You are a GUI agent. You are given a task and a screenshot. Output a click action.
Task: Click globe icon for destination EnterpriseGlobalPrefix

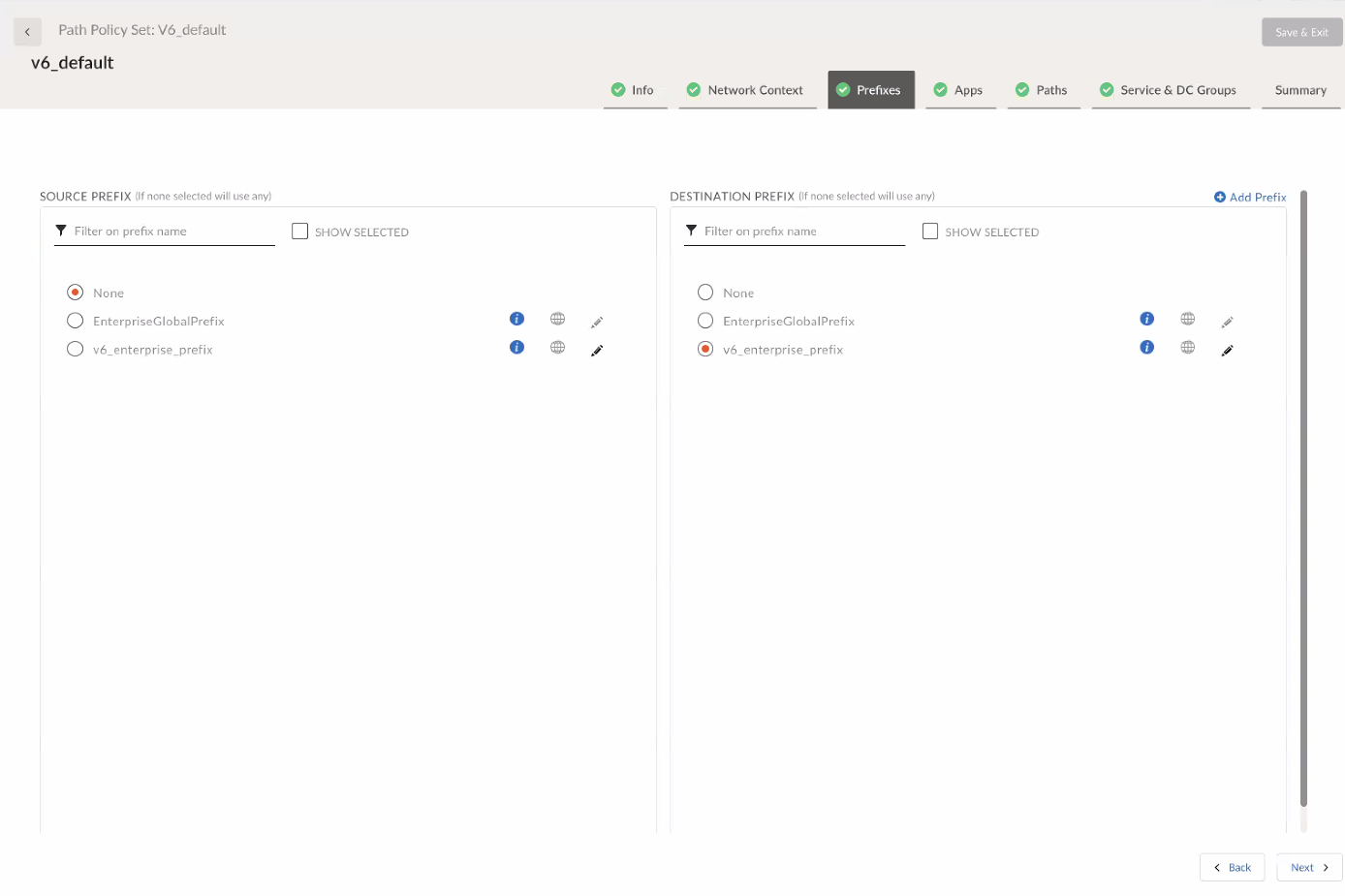[1187, 319]
